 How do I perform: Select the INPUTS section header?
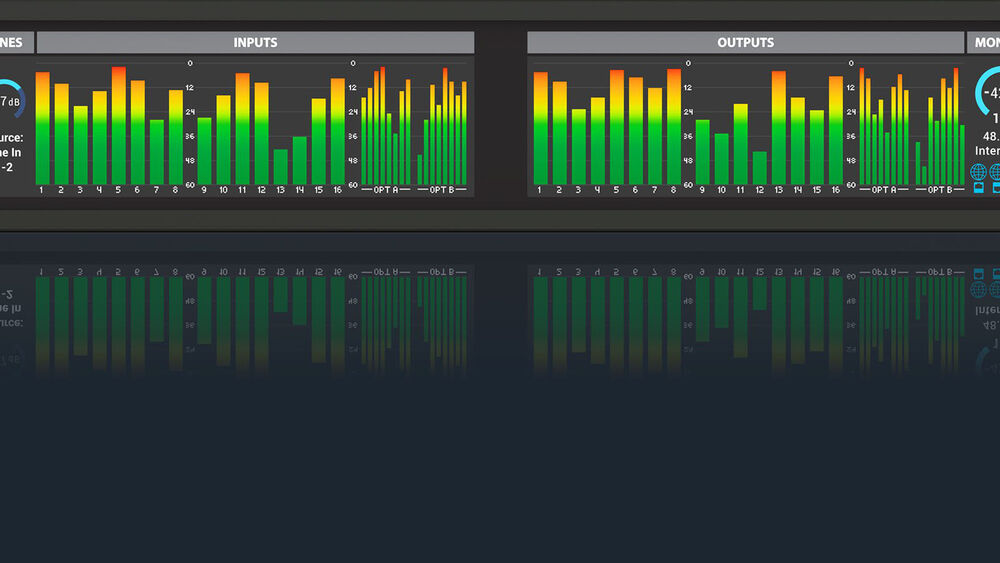(255, 42)
